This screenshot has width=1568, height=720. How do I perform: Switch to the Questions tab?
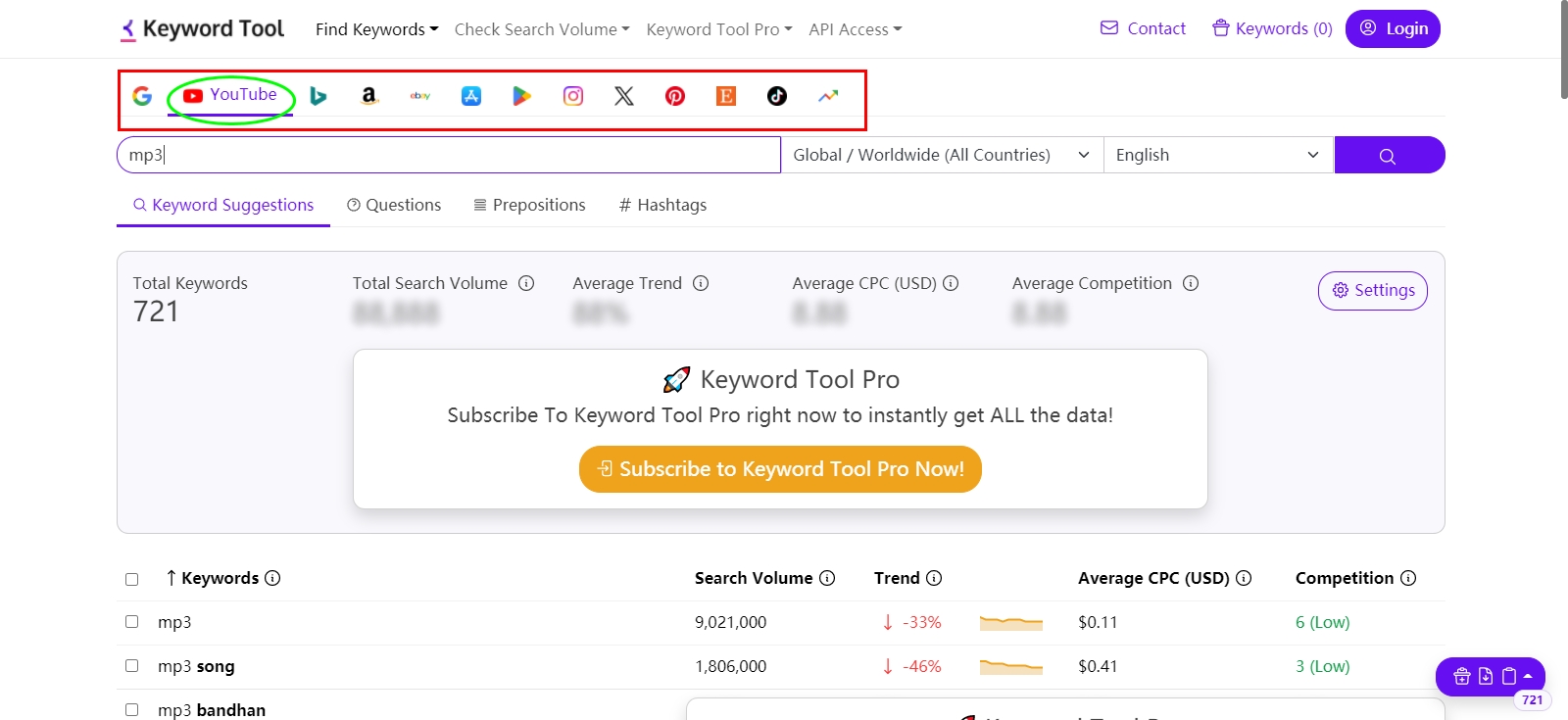click(394, 205)
